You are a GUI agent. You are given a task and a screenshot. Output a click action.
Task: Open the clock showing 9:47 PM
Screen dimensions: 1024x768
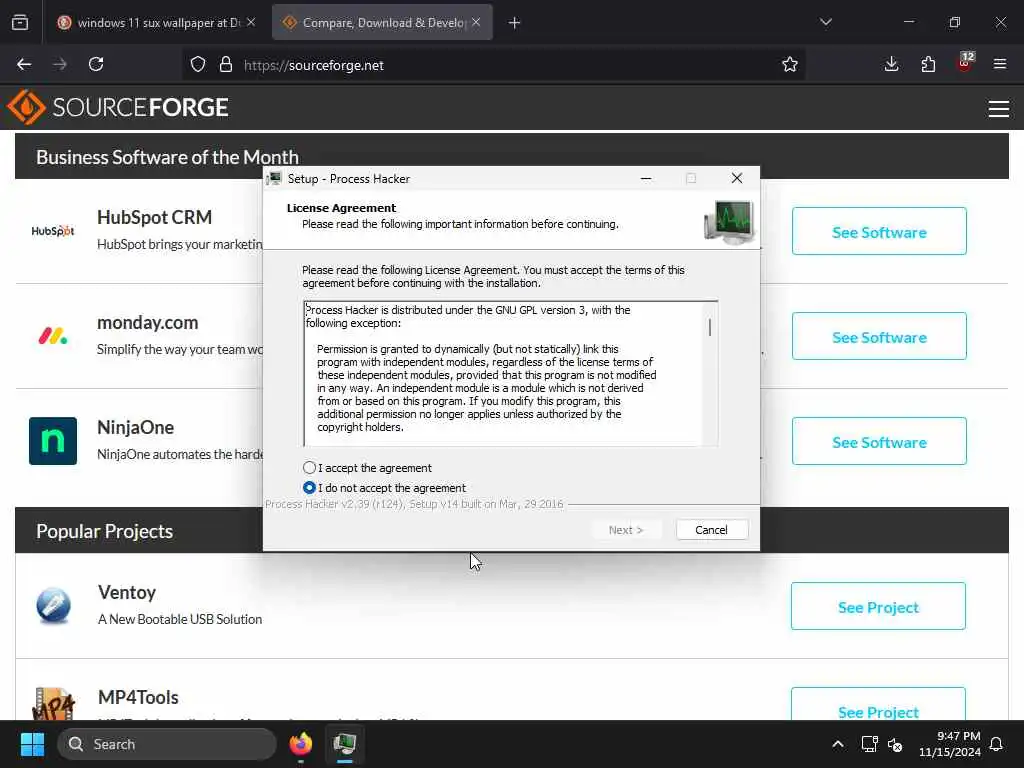tap(949, 744)
